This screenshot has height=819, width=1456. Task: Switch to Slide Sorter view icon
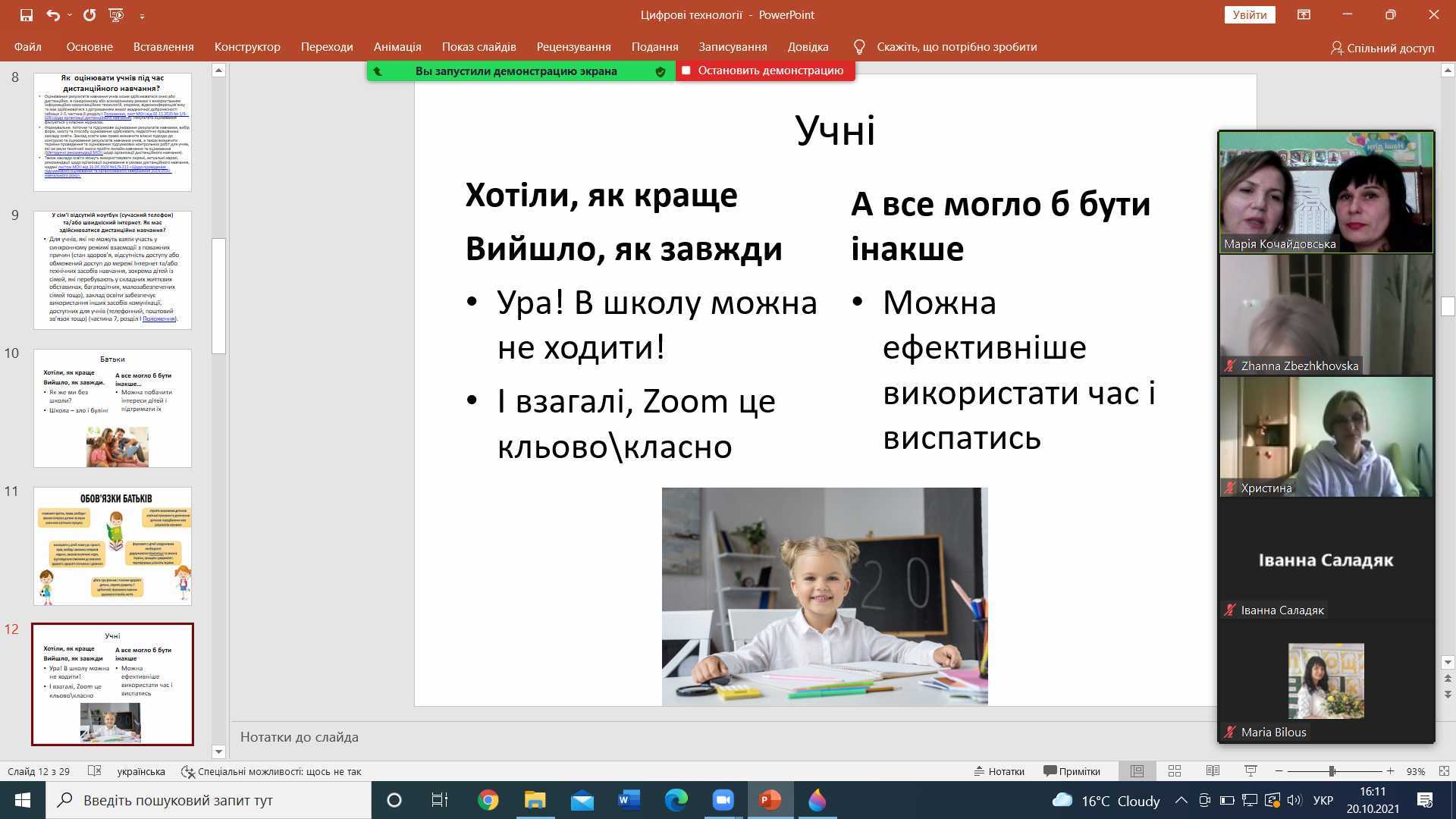pos(1175,771)
